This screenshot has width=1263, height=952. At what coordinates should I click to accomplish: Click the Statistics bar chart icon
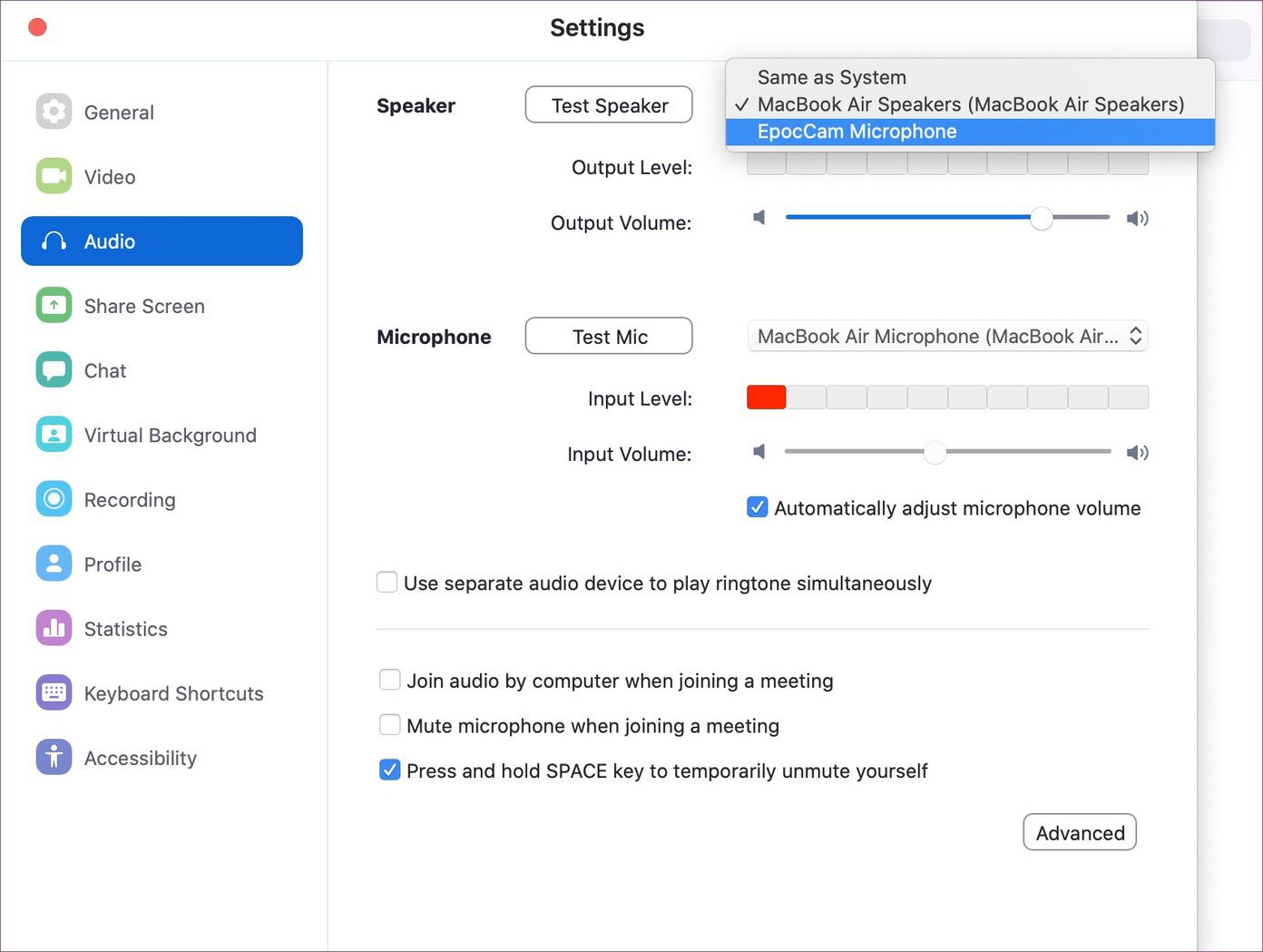point(54,628)
